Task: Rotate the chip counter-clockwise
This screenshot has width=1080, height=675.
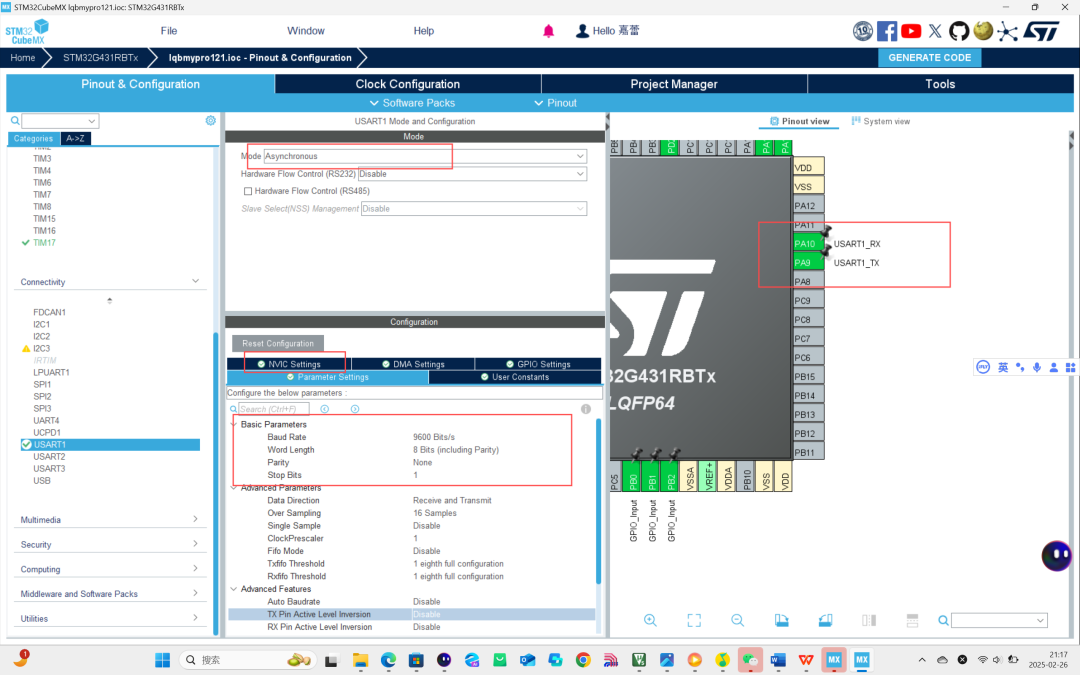Action: (825, 620)
